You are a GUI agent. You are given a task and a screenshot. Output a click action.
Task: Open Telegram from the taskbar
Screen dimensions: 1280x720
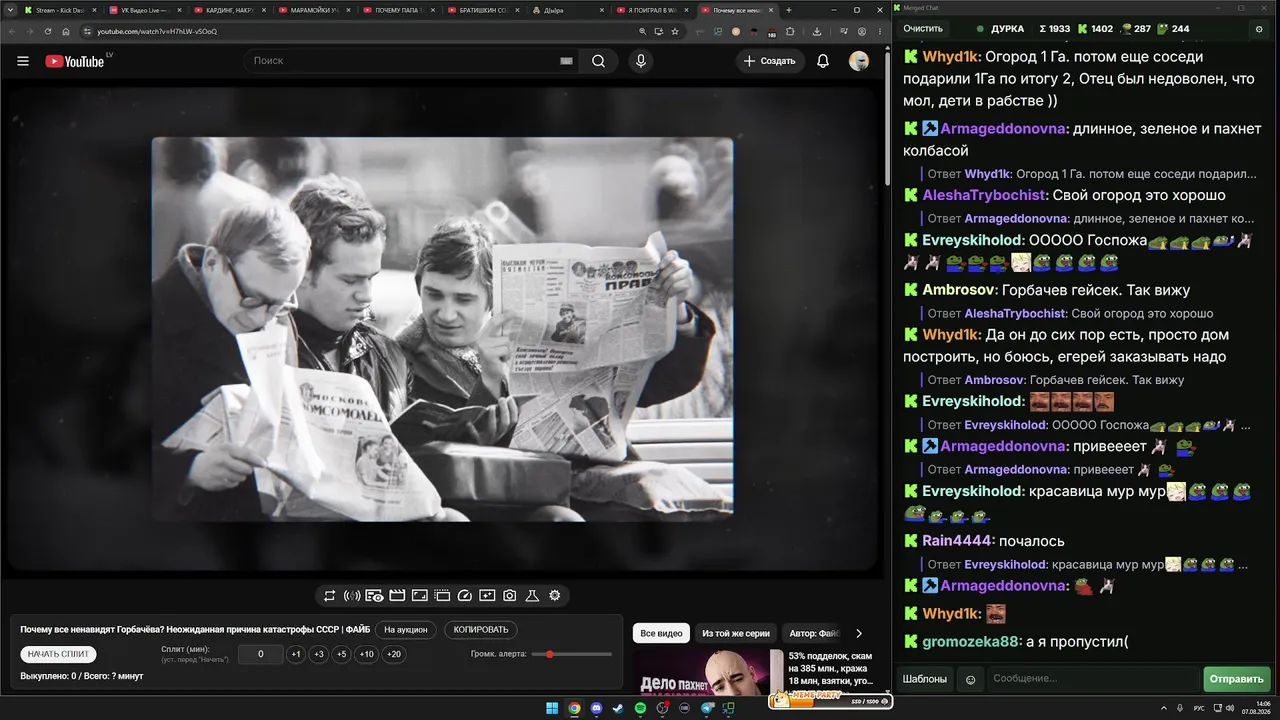[x=708, y=708]
